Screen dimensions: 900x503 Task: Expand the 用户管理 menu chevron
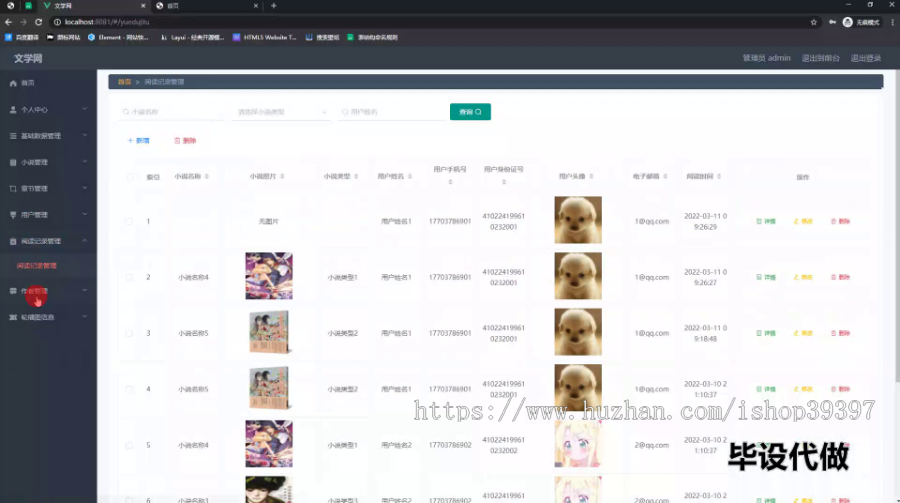(84, 214)
